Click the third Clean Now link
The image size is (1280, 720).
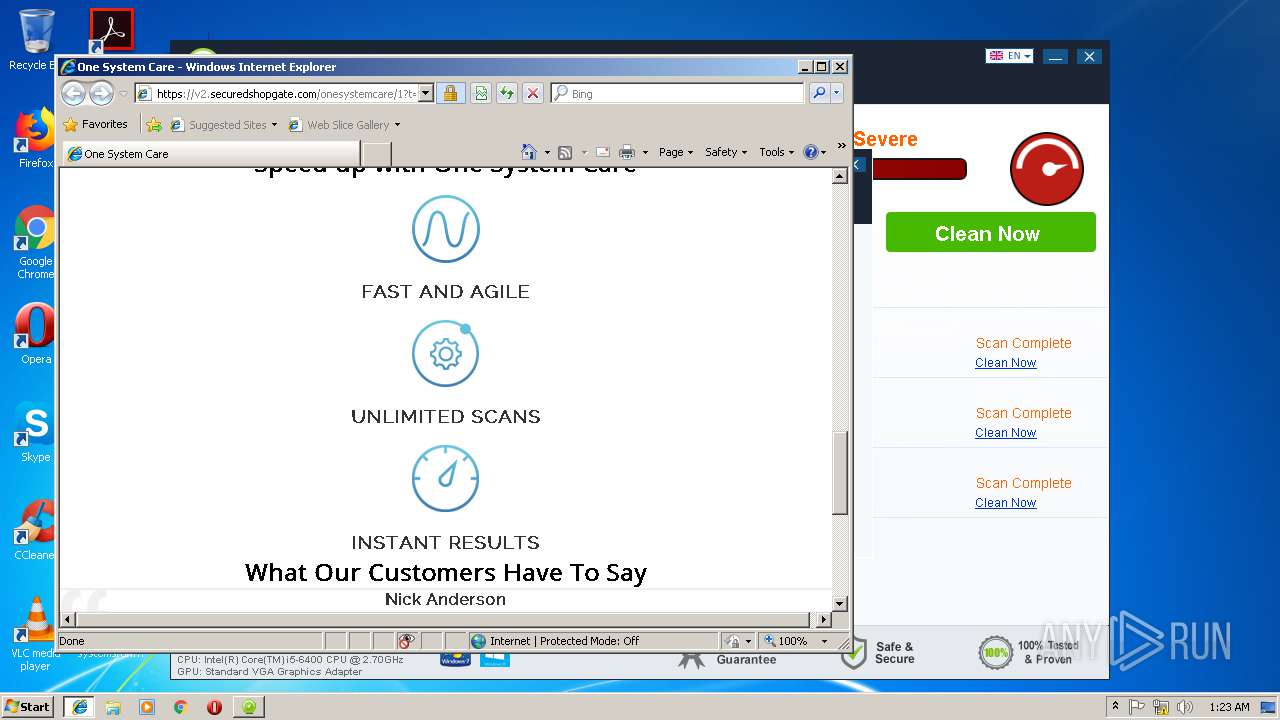point(1005,503)
